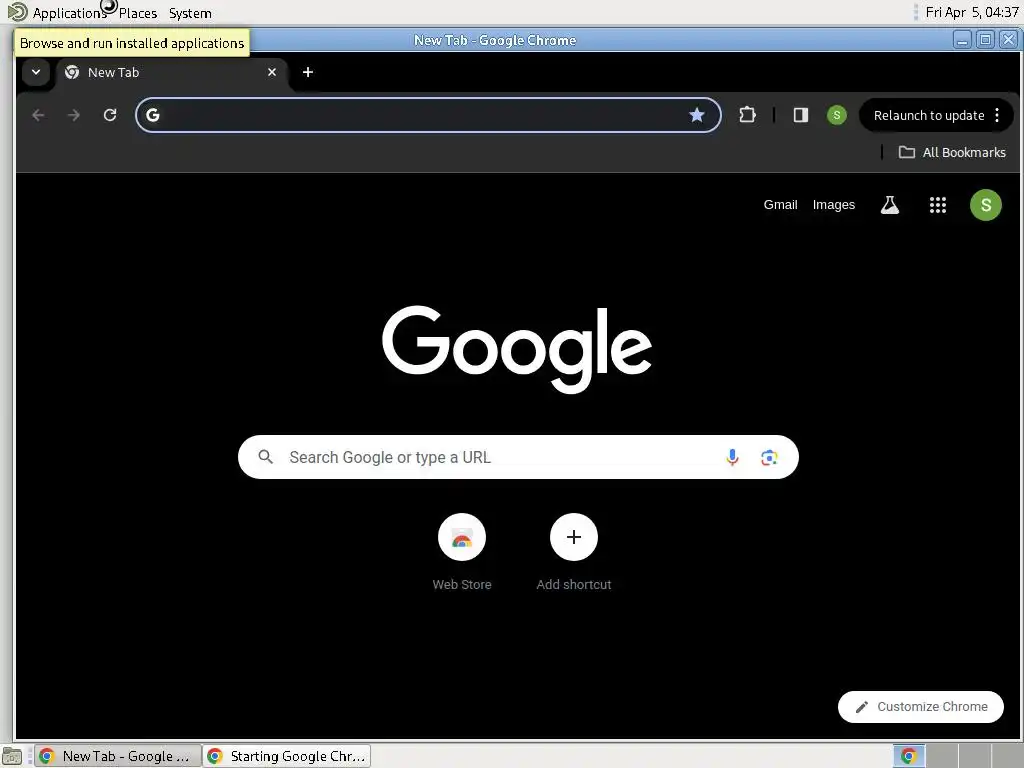
Task: Select New Tab - Google taskbar entry
Action: click(118, 756)
